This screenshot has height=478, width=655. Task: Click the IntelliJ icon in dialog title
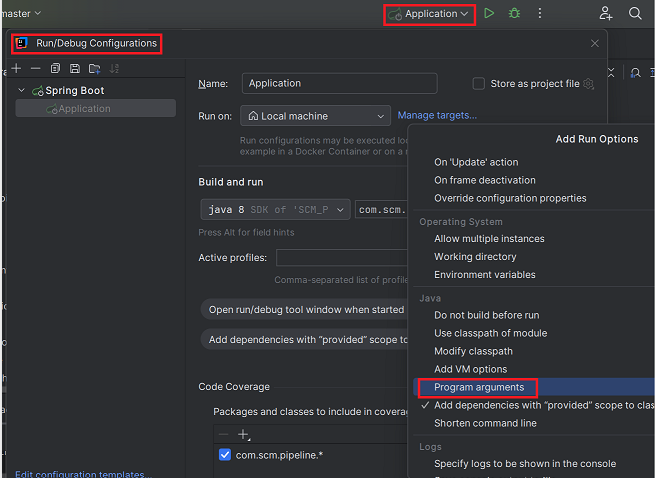click(x=21, y=43)
